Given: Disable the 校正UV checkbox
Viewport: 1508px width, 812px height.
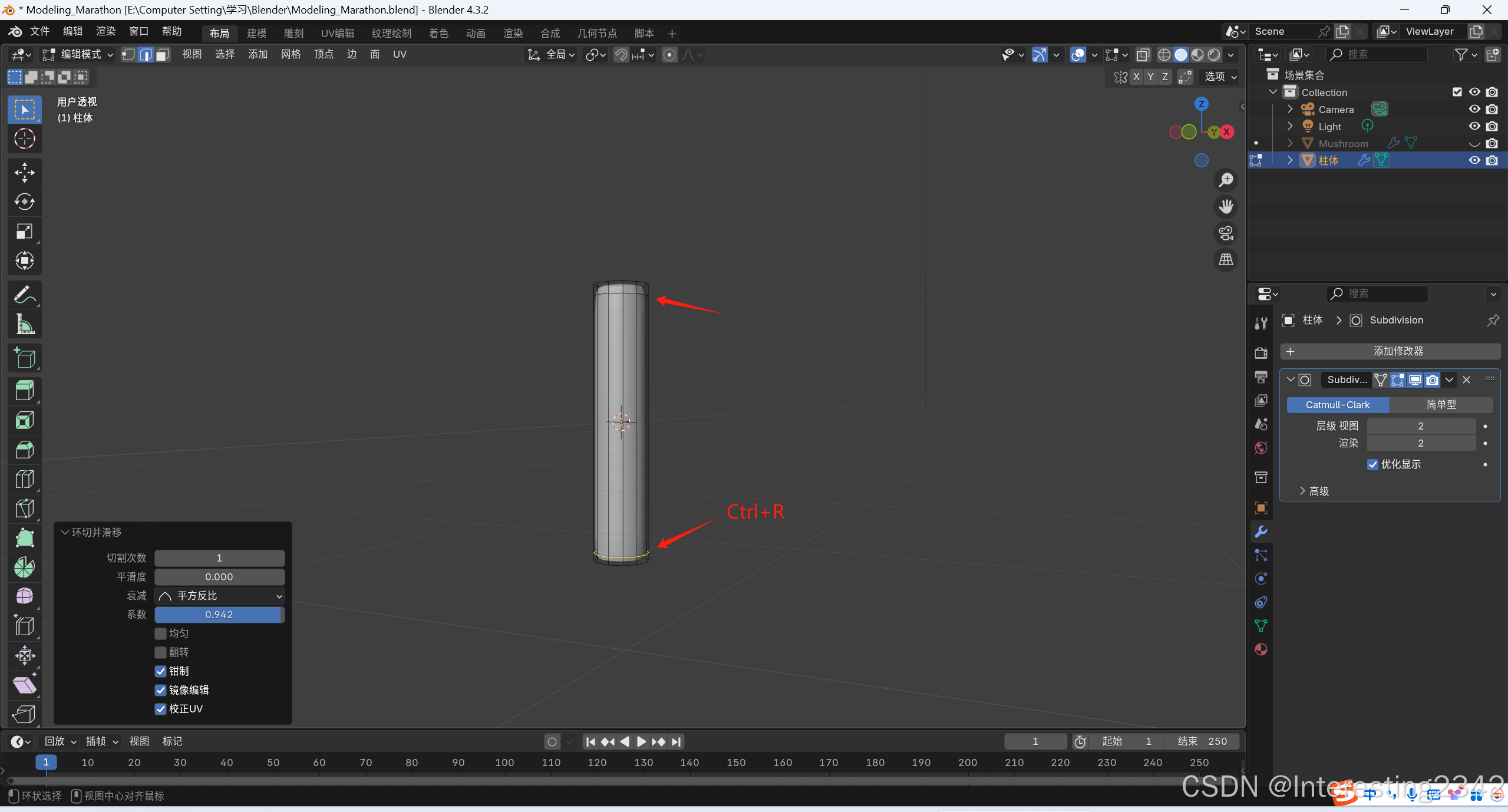Looking at the screenshot, I should coord(160,709).
